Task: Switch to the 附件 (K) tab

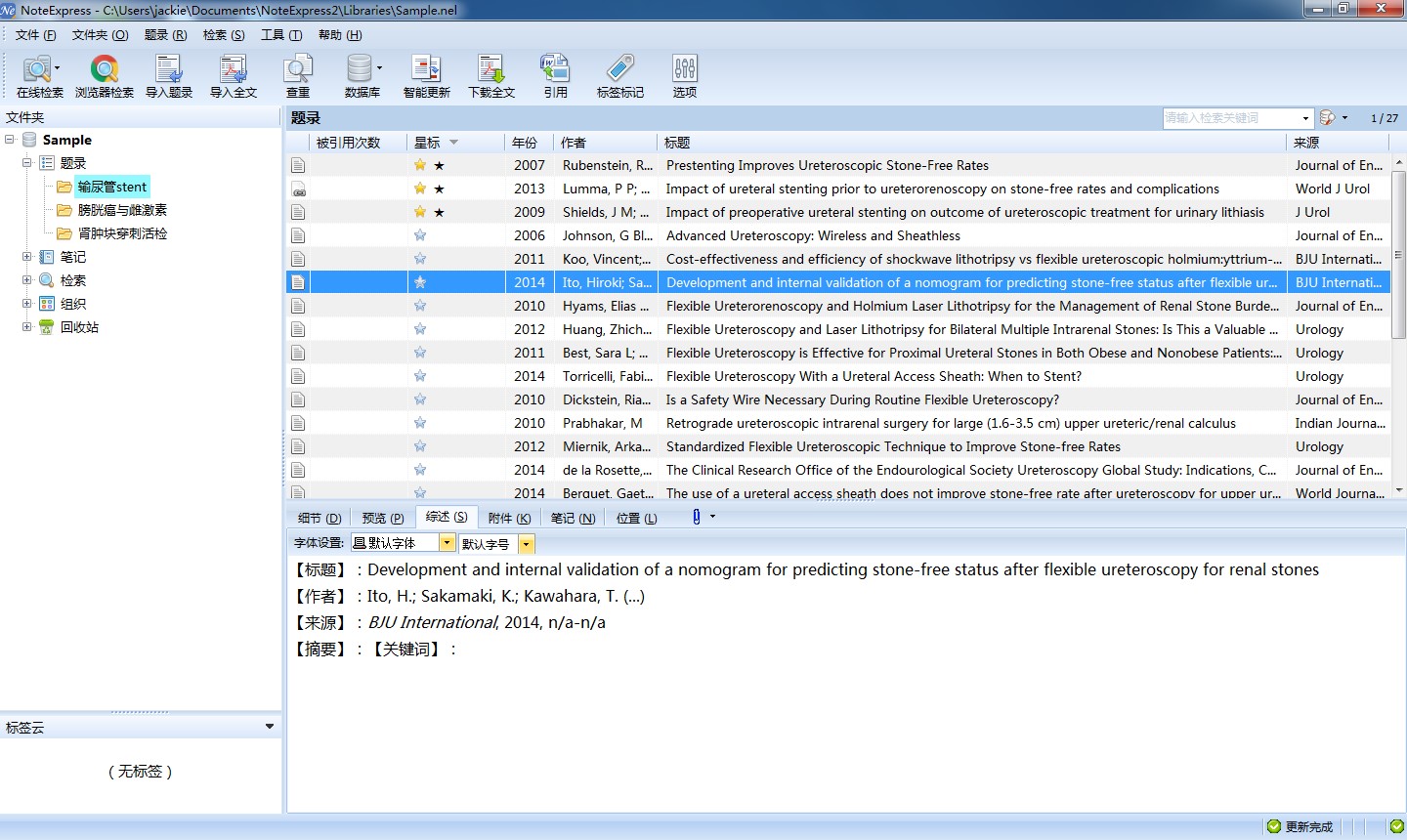Action: click(509, 518)
